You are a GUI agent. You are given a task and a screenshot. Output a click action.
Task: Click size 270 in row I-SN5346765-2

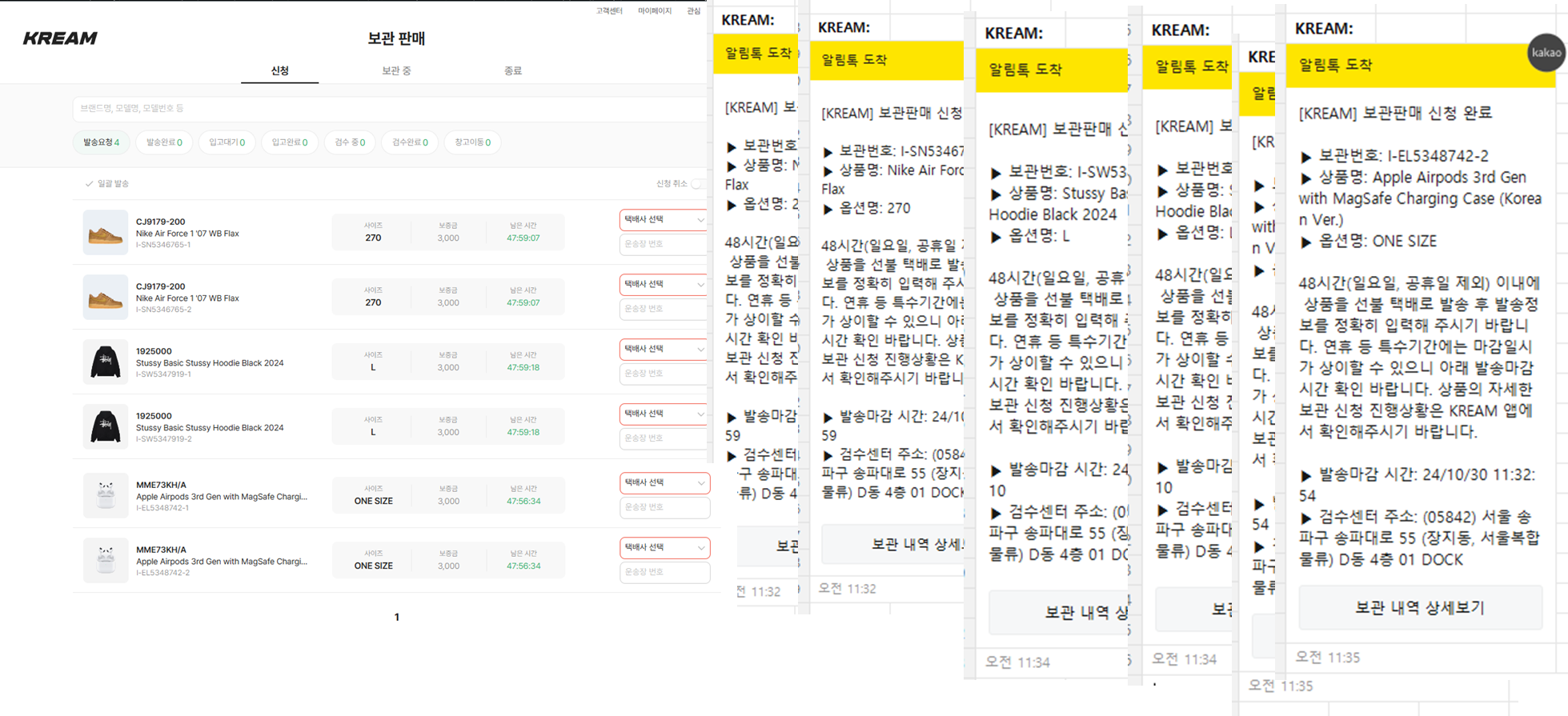pyautogui.click(x=373, y=303)
